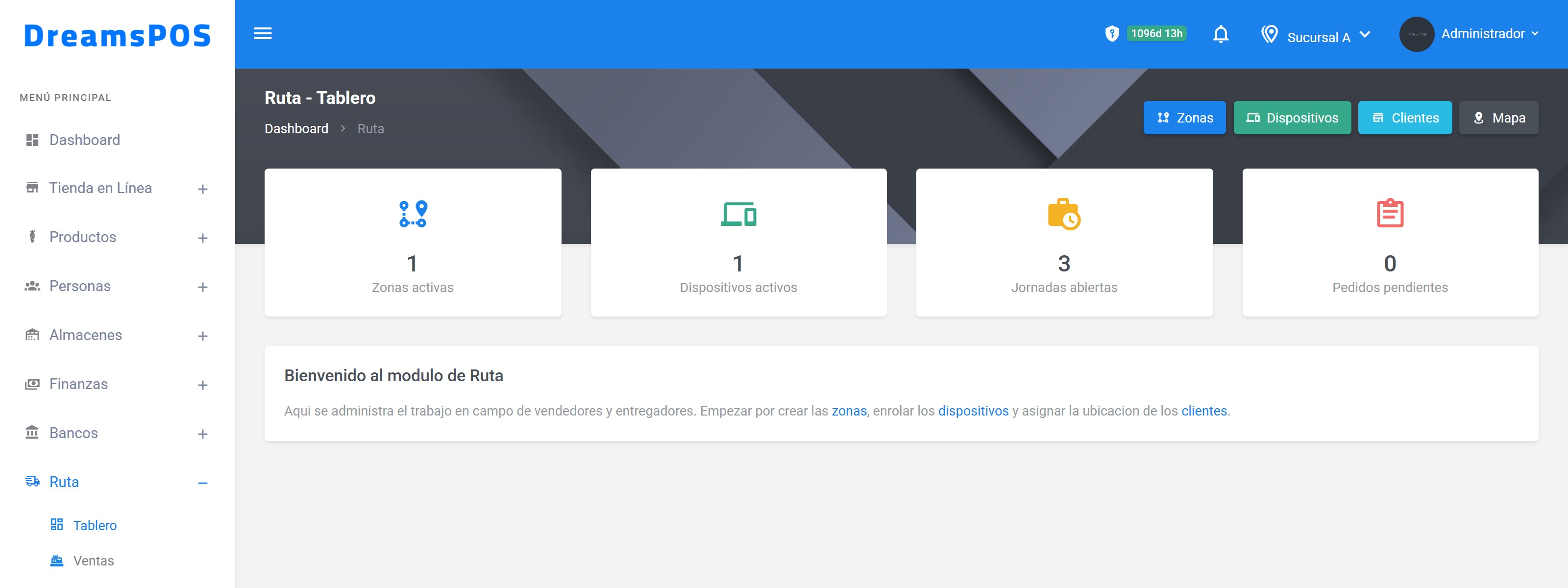Click the Jornadas abiertas briefcase clock icon
This screenshot has width=1568, height=588.
(x=1063, y=214)
